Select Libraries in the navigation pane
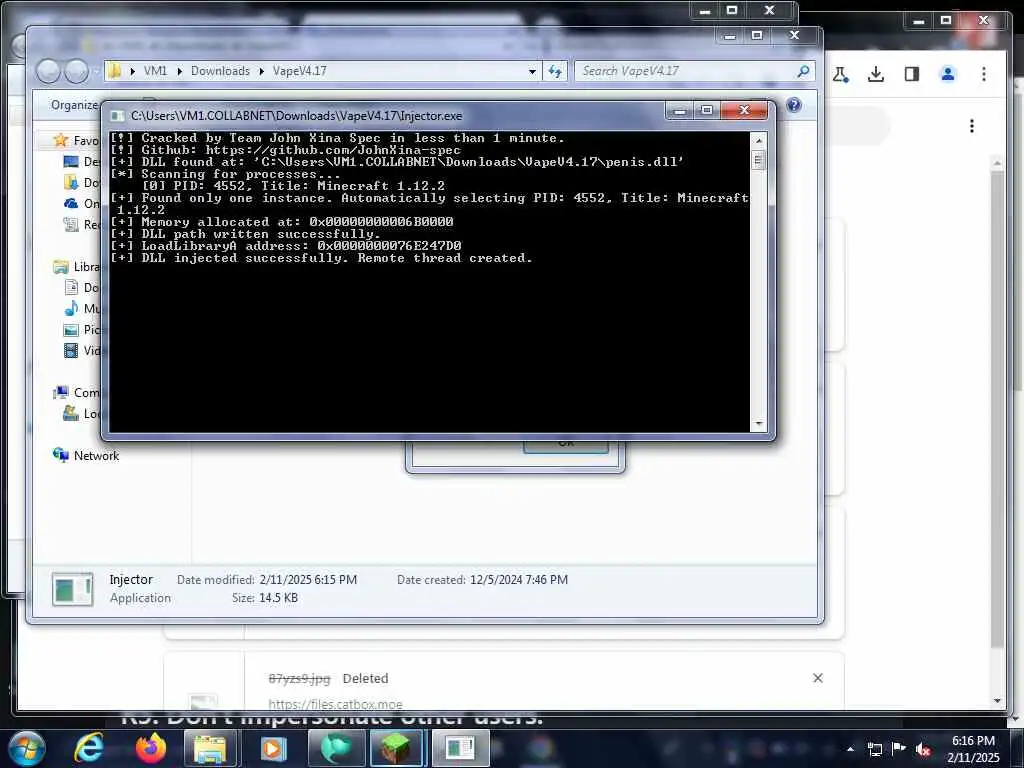This screenshot has width=1024, height=768. 76,266
